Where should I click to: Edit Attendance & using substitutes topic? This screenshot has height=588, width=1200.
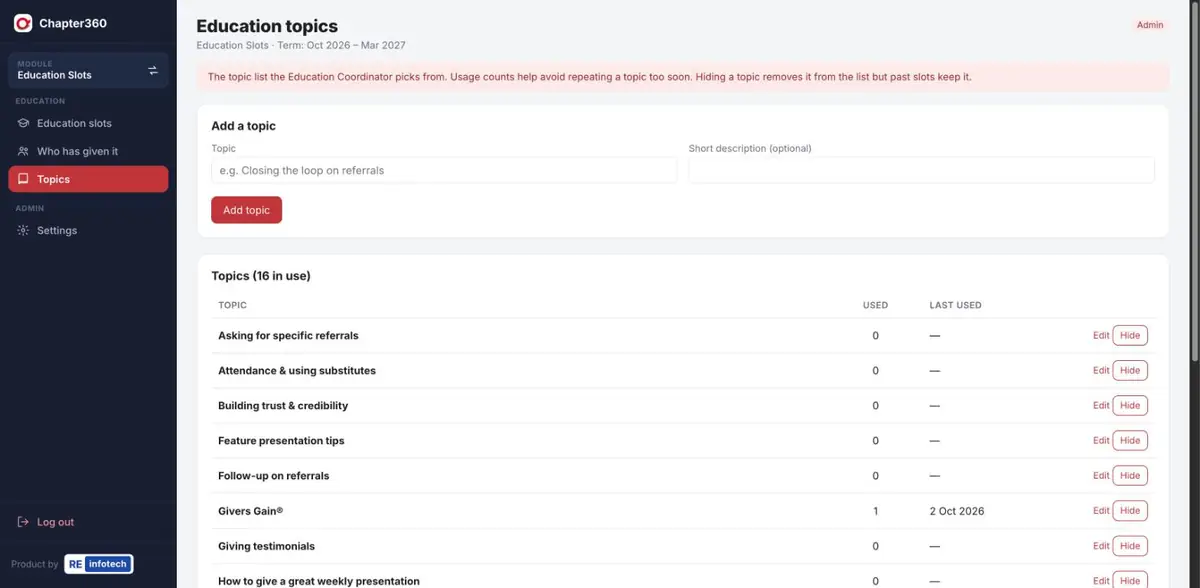(x=1101, y=371)
